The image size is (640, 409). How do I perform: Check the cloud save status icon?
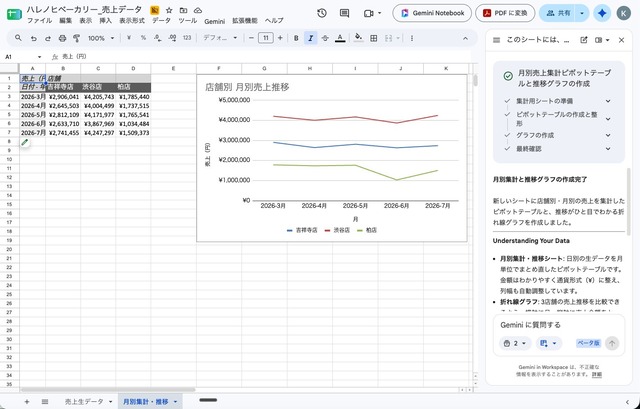pos(198,10)
